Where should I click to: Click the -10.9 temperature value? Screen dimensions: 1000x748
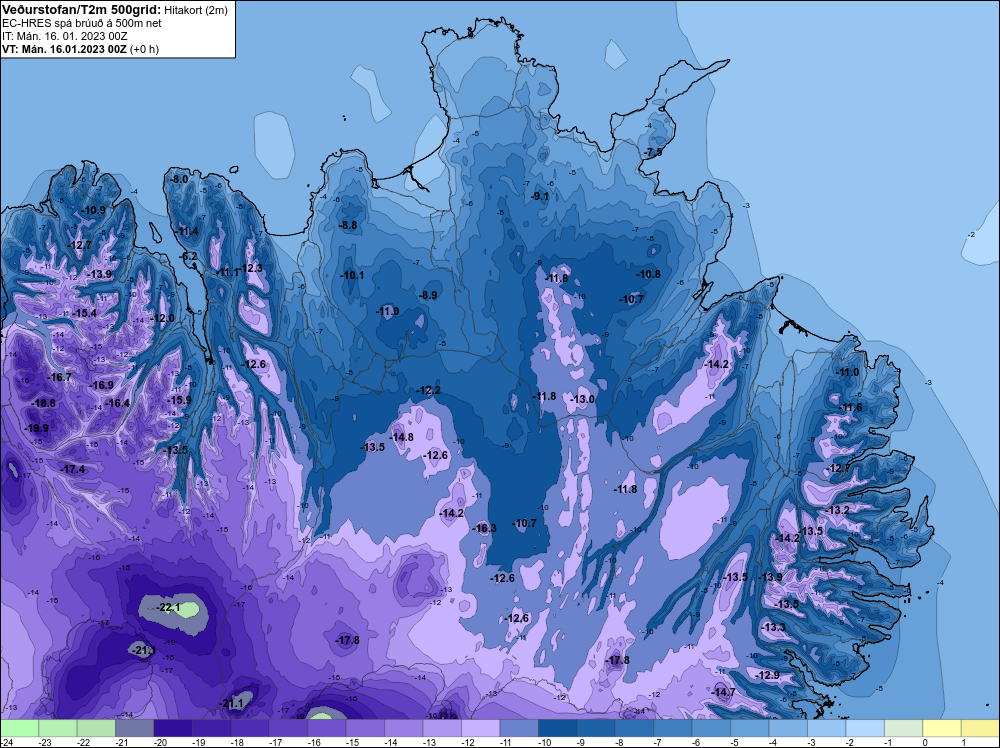coord(94,210)
